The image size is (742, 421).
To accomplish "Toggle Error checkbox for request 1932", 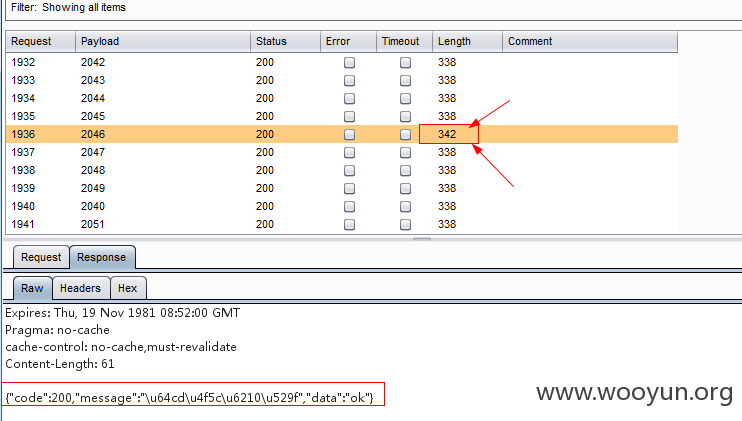I will pos(349,62).
